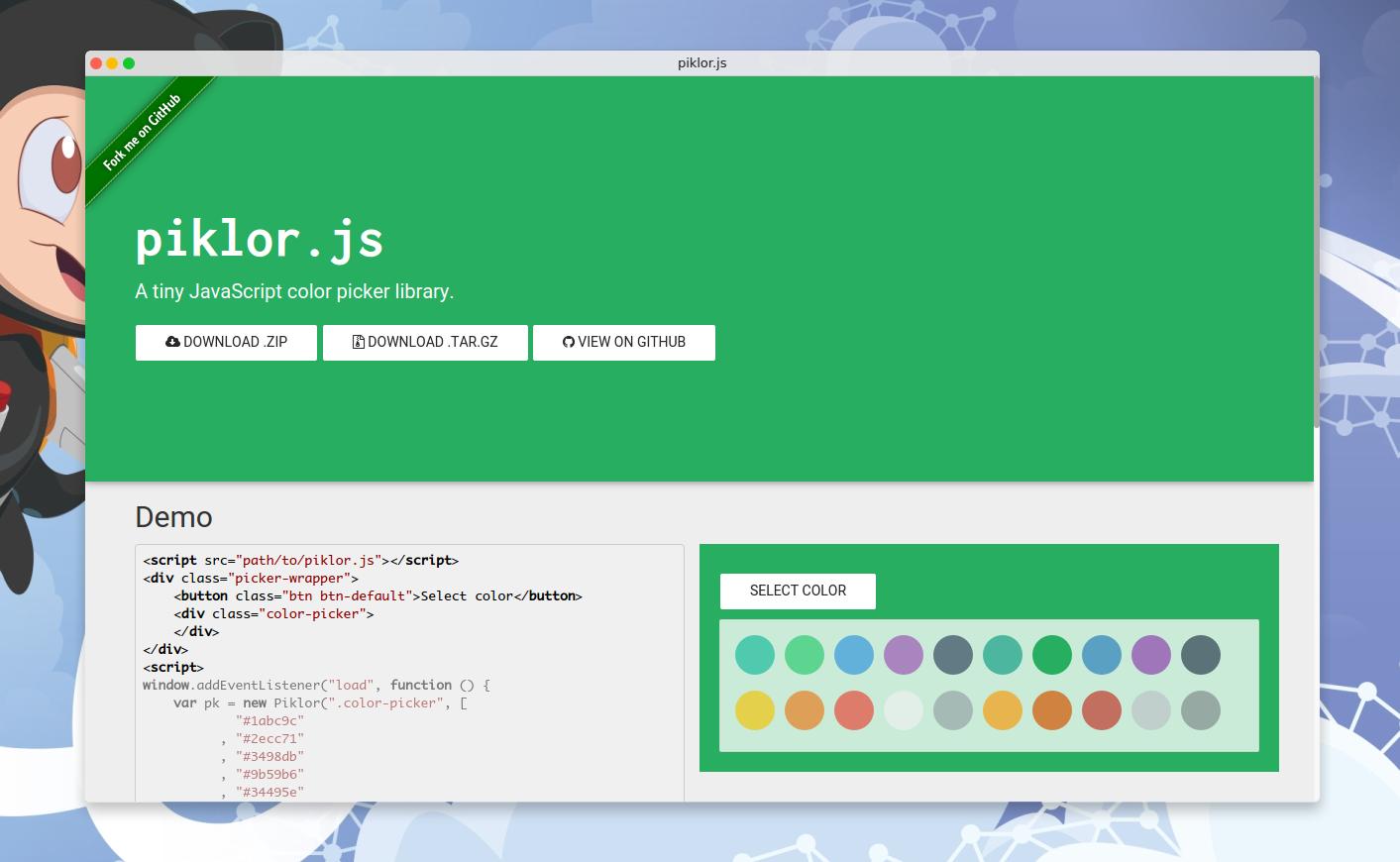Click the GitHub logo icon on the View button
The height and width of the screenshot is (862, 1400).
(x=569, y=342)
